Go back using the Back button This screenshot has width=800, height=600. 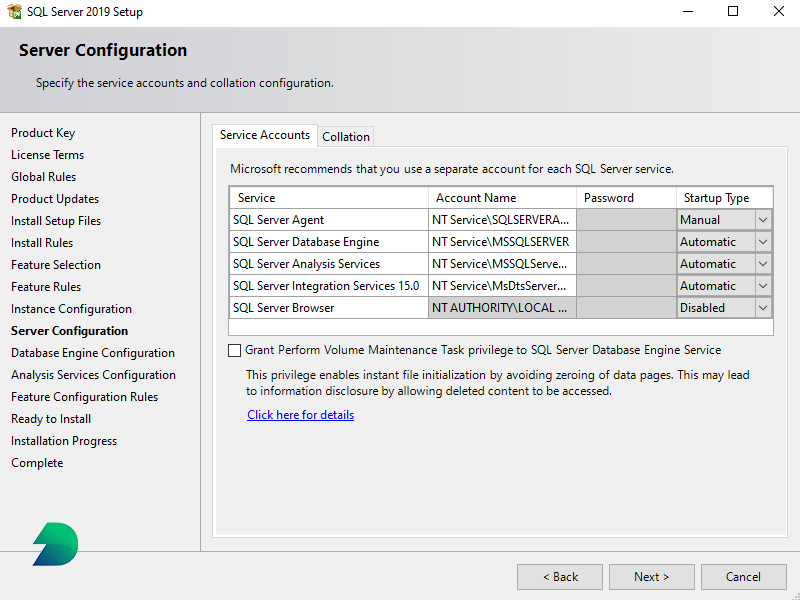tap(559, 576)
